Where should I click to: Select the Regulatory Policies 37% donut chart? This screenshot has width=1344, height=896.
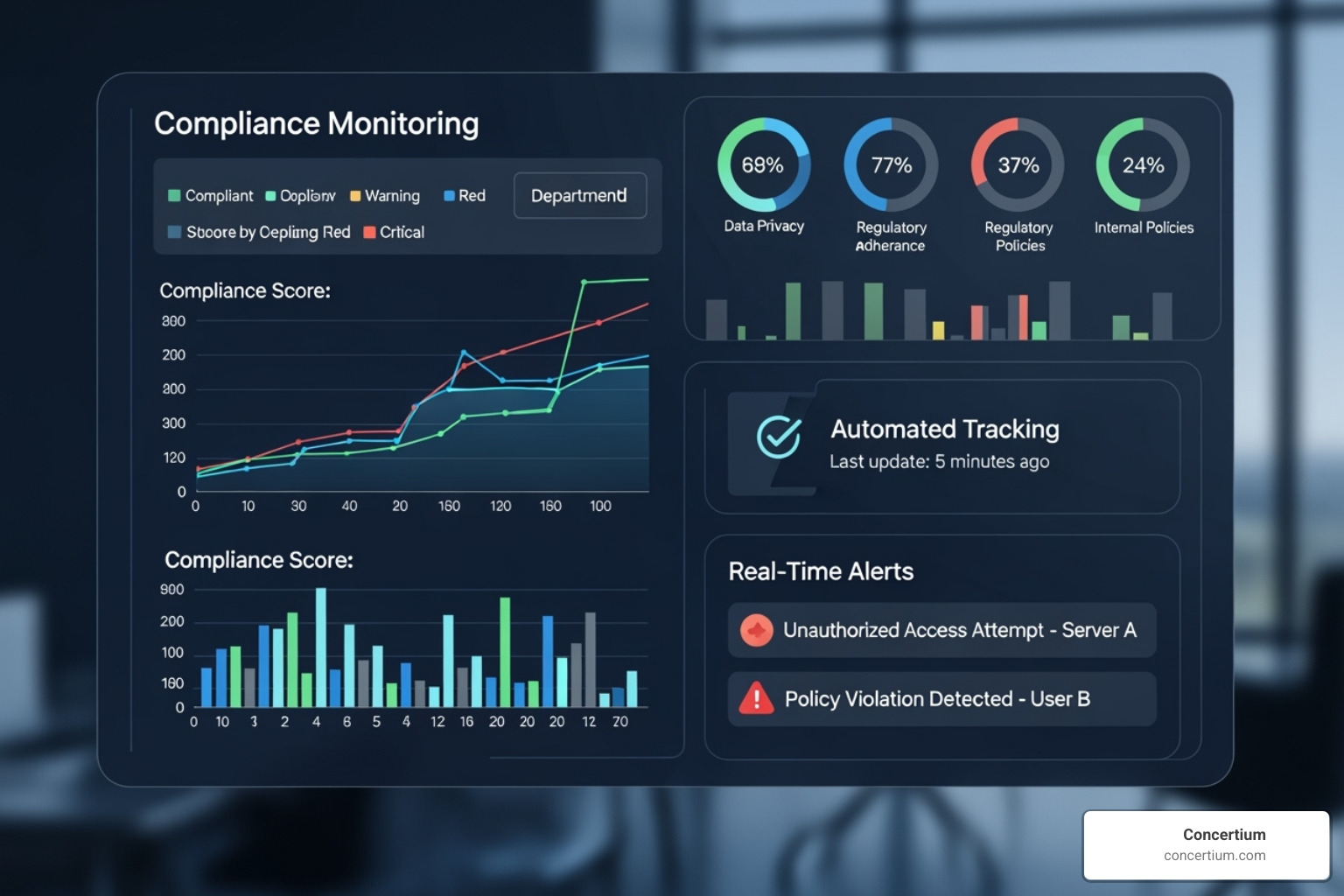point(1017,164)
